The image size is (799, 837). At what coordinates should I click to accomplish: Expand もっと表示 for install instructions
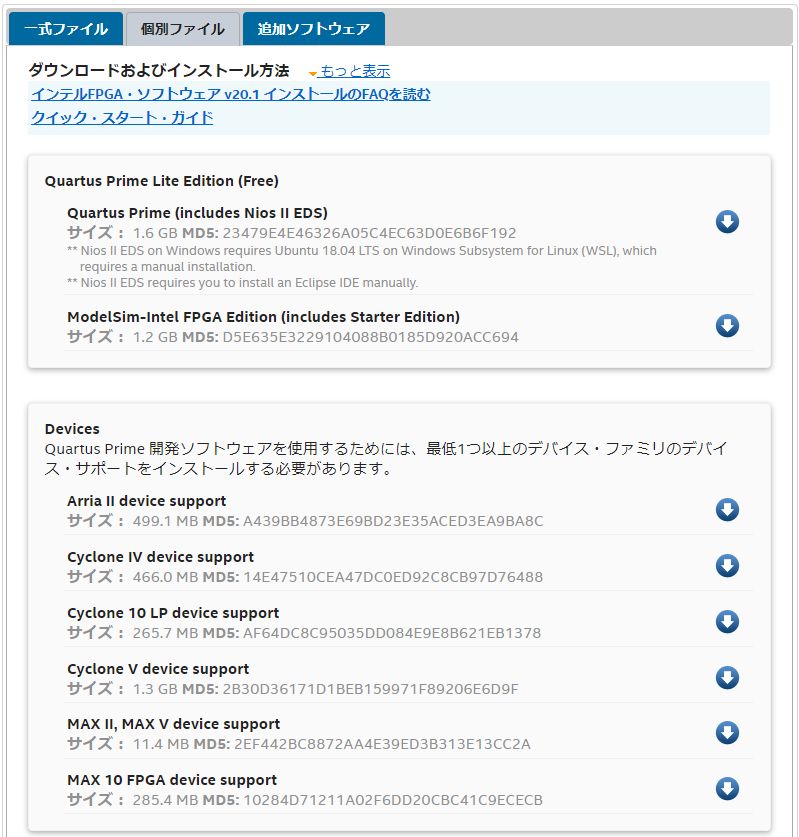[x=354, y=71]
